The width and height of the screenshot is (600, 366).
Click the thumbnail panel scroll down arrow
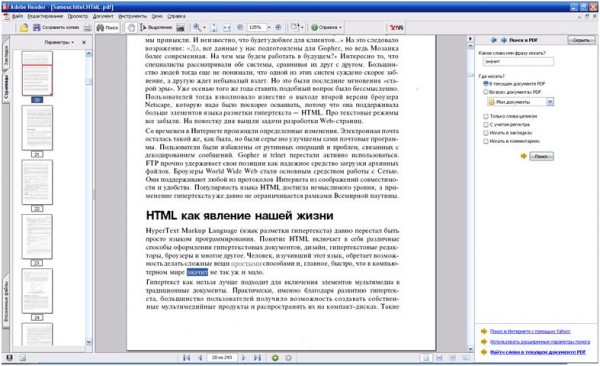(x=89, y=342)
